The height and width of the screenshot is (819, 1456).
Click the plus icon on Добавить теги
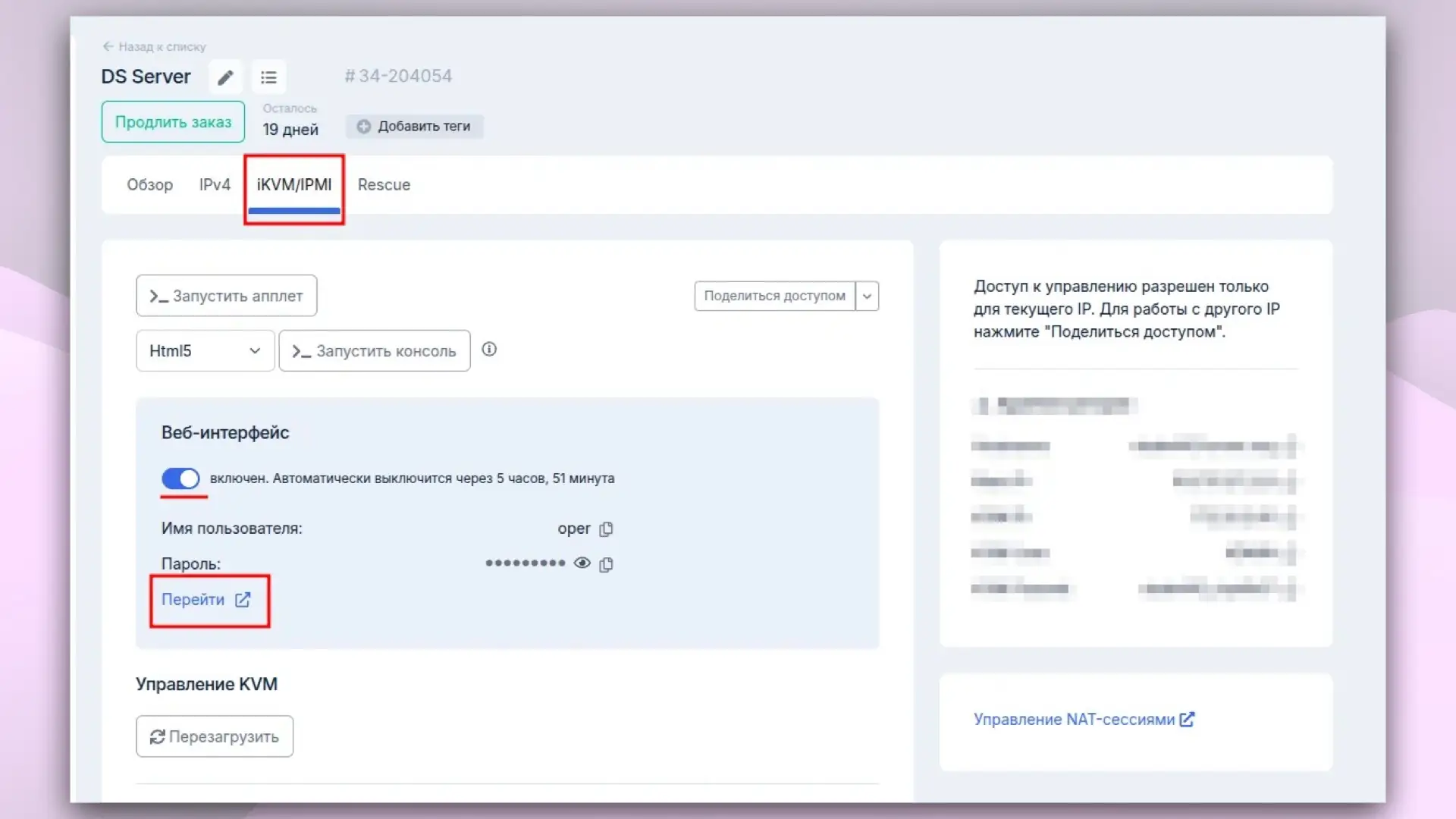pyautogui.click(x=364, y=127)
